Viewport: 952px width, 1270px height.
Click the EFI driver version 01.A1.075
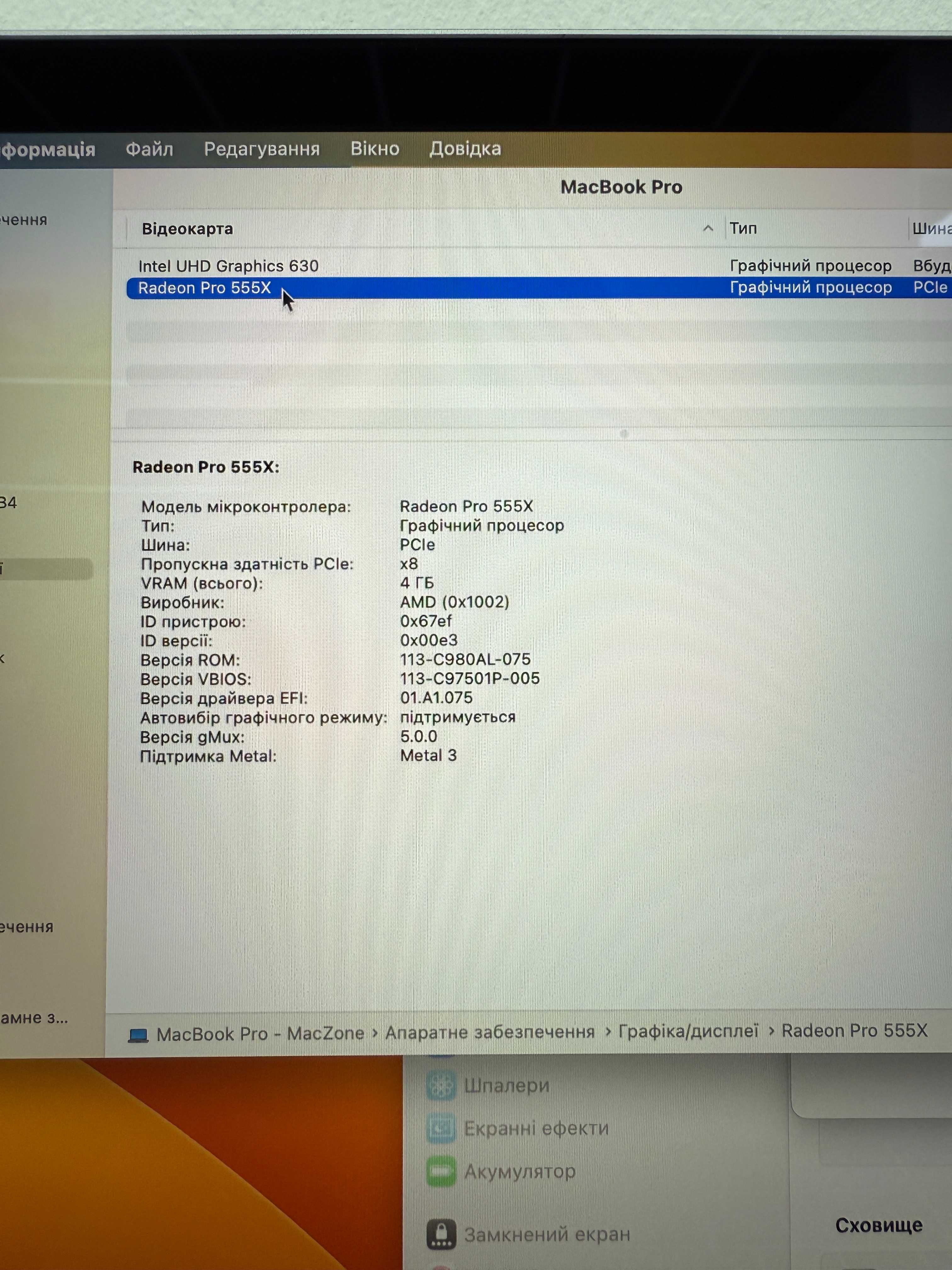[436, 698]
